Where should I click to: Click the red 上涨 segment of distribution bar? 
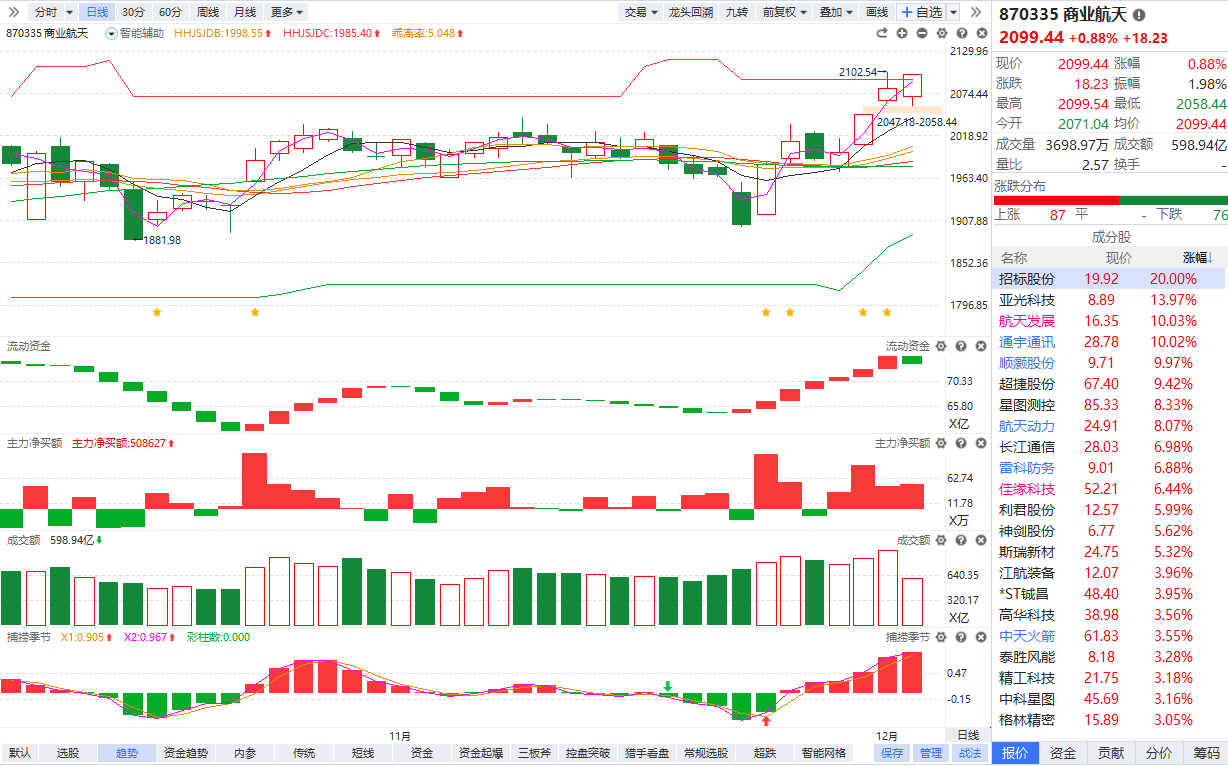coord(1056,200)
